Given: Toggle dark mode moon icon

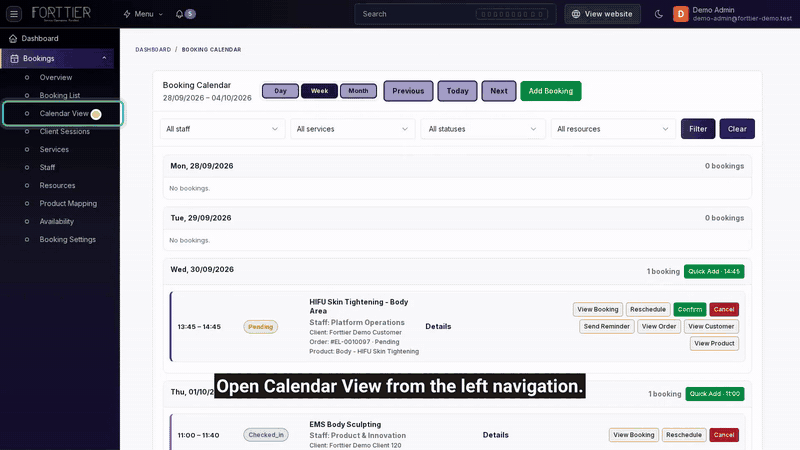Looking at the screenshot, I should (x=659, y=14).
